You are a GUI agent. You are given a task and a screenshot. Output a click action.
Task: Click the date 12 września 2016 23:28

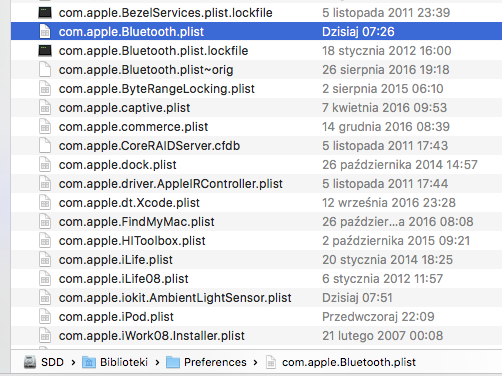point(389,203)
